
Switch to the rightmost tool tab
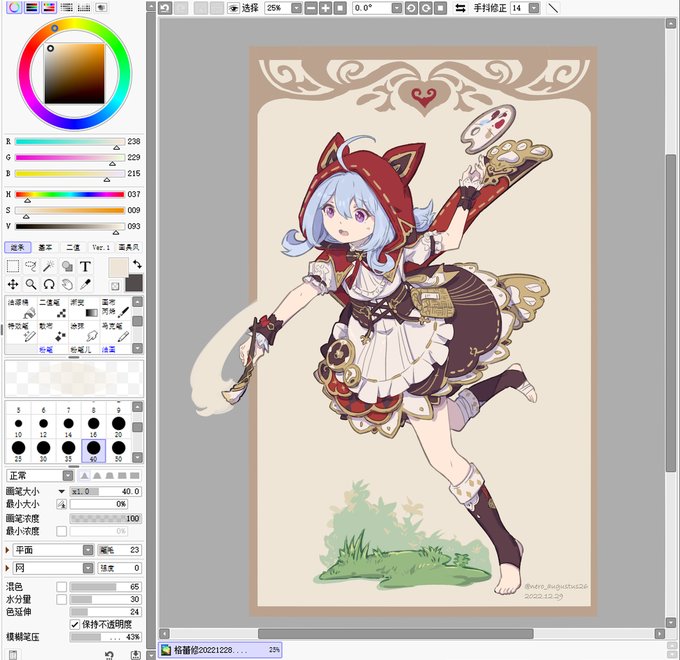tap(129, 247)
